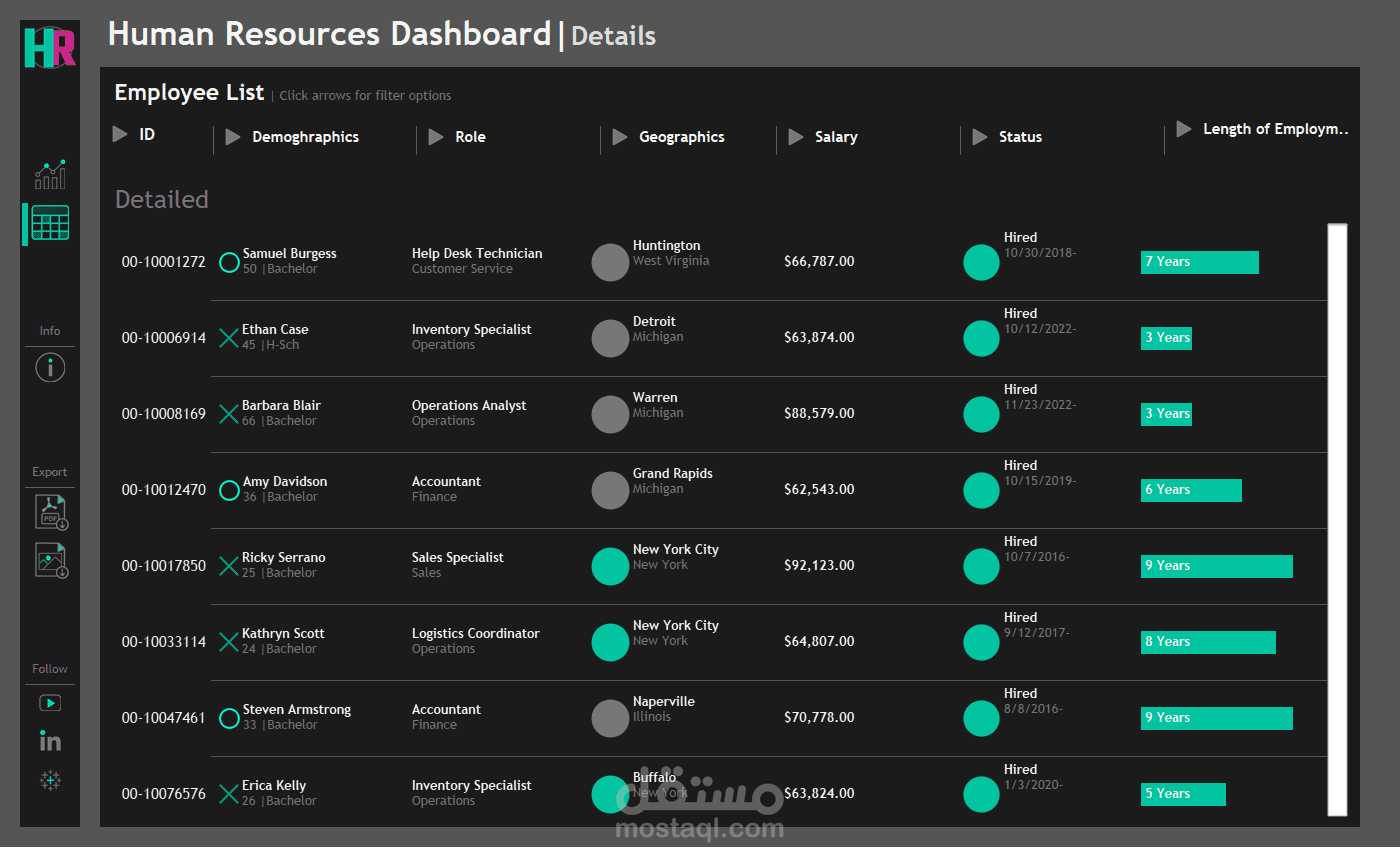Image resolution: width=1400 pixels, height=860 pixels.
Task: Click the 9 Years bar for Ricky Serrano
Action: pos(1216,566)
